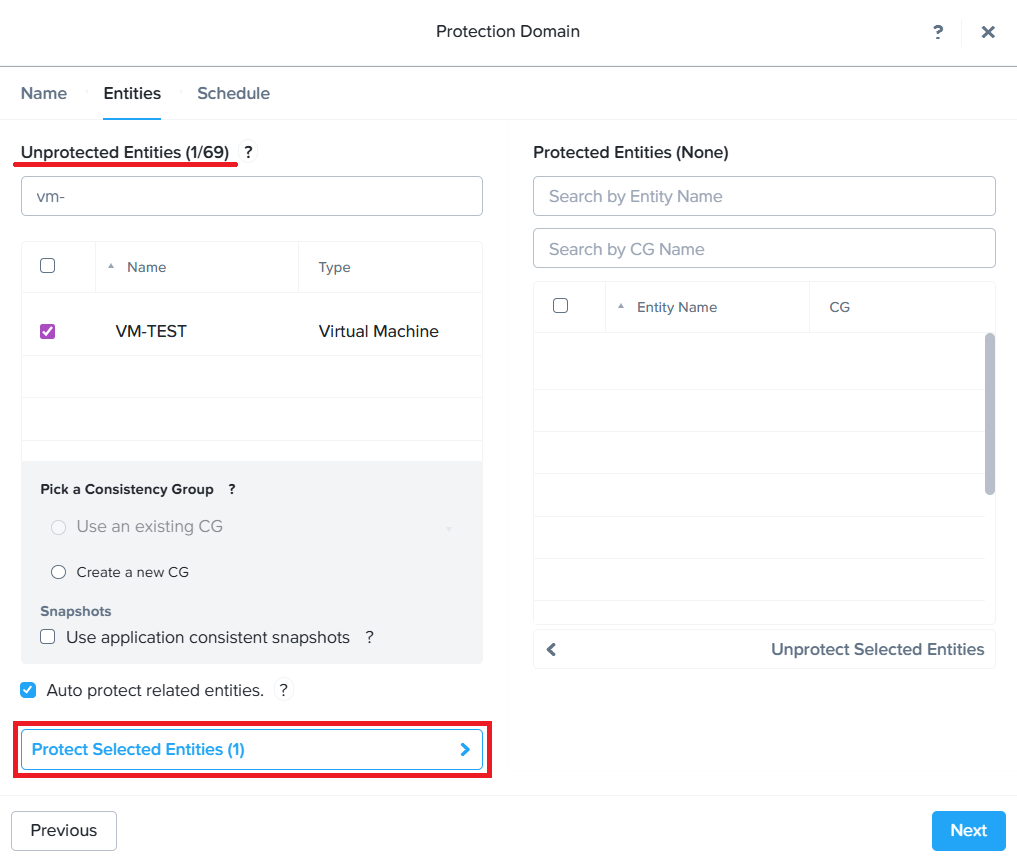
Task: Click the protected entities list scrollbar
Action: [x=990, y=413]
